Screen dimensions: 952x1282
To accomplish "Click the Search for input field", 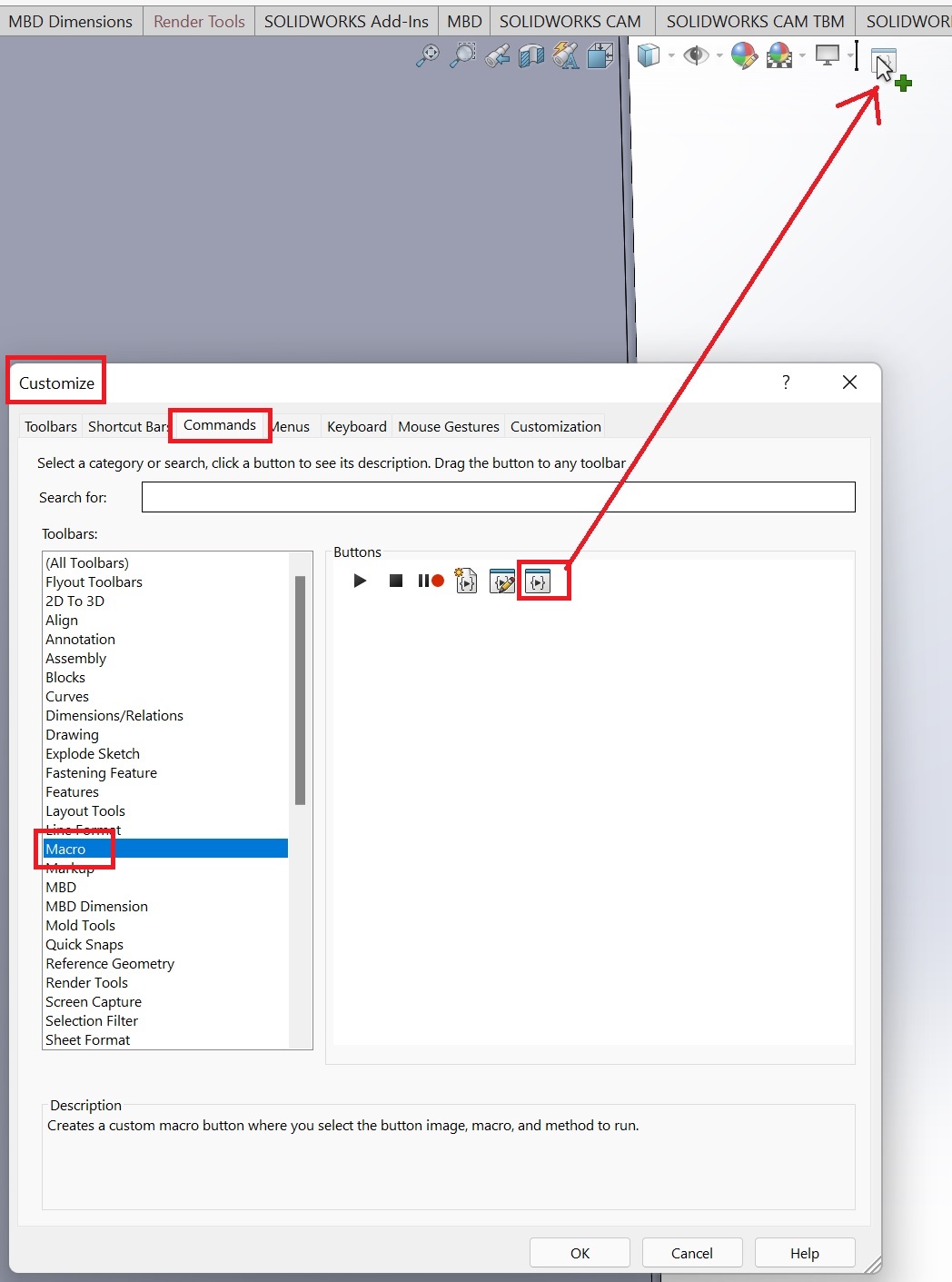I will pyautogui.click(x=499, y=497).
